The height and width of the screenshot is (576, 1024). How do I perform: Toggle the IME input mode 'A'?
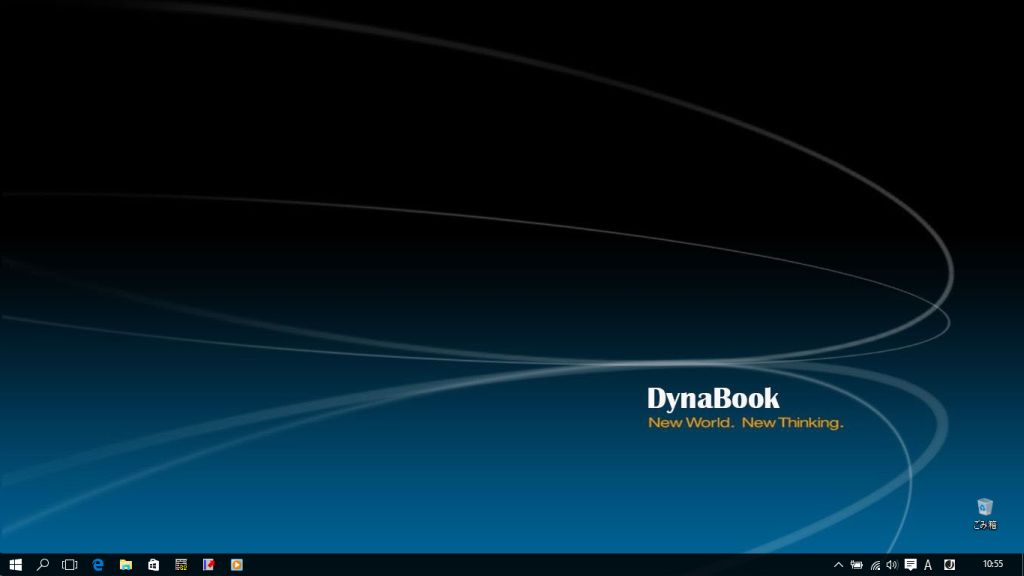click(x=928, y=565)
